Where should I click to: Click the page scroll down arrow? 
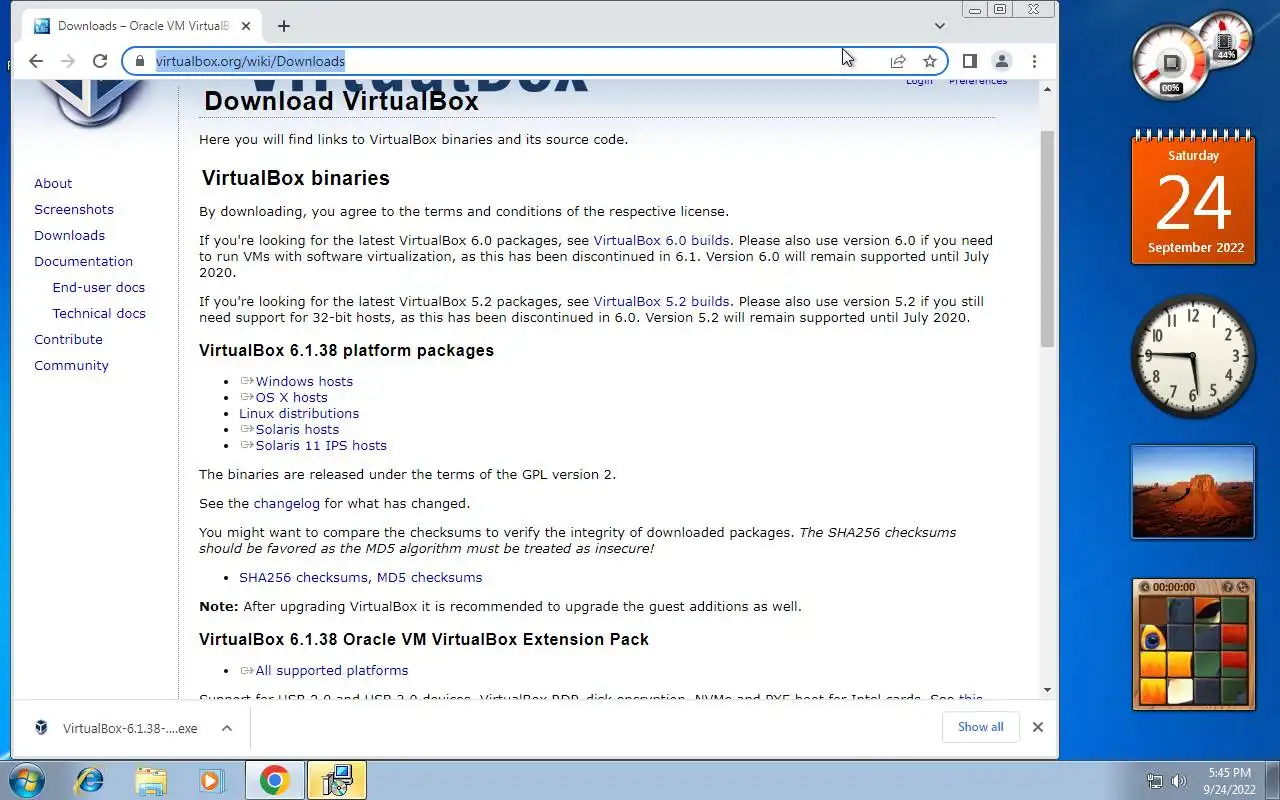[x=1048, y=690]
